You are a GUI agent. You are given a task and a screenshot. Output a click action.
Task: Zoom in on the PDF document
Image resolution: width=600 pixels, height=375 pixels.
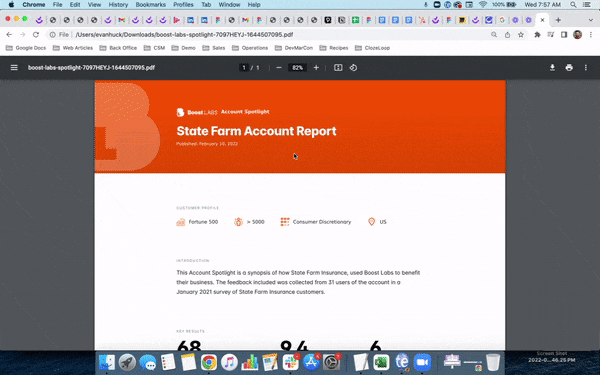pos(316,68)
